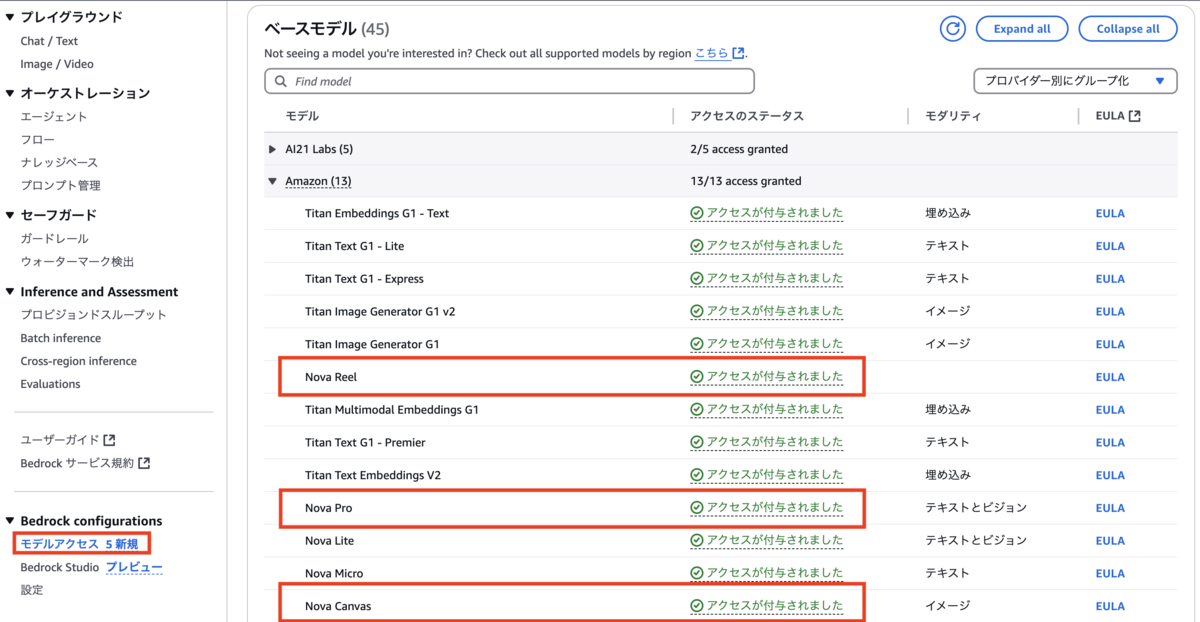The height and width of the screenshot is (622, 1200).
Task: Click external link icon beside ユーザーガイド
Action: click(110, 440)
